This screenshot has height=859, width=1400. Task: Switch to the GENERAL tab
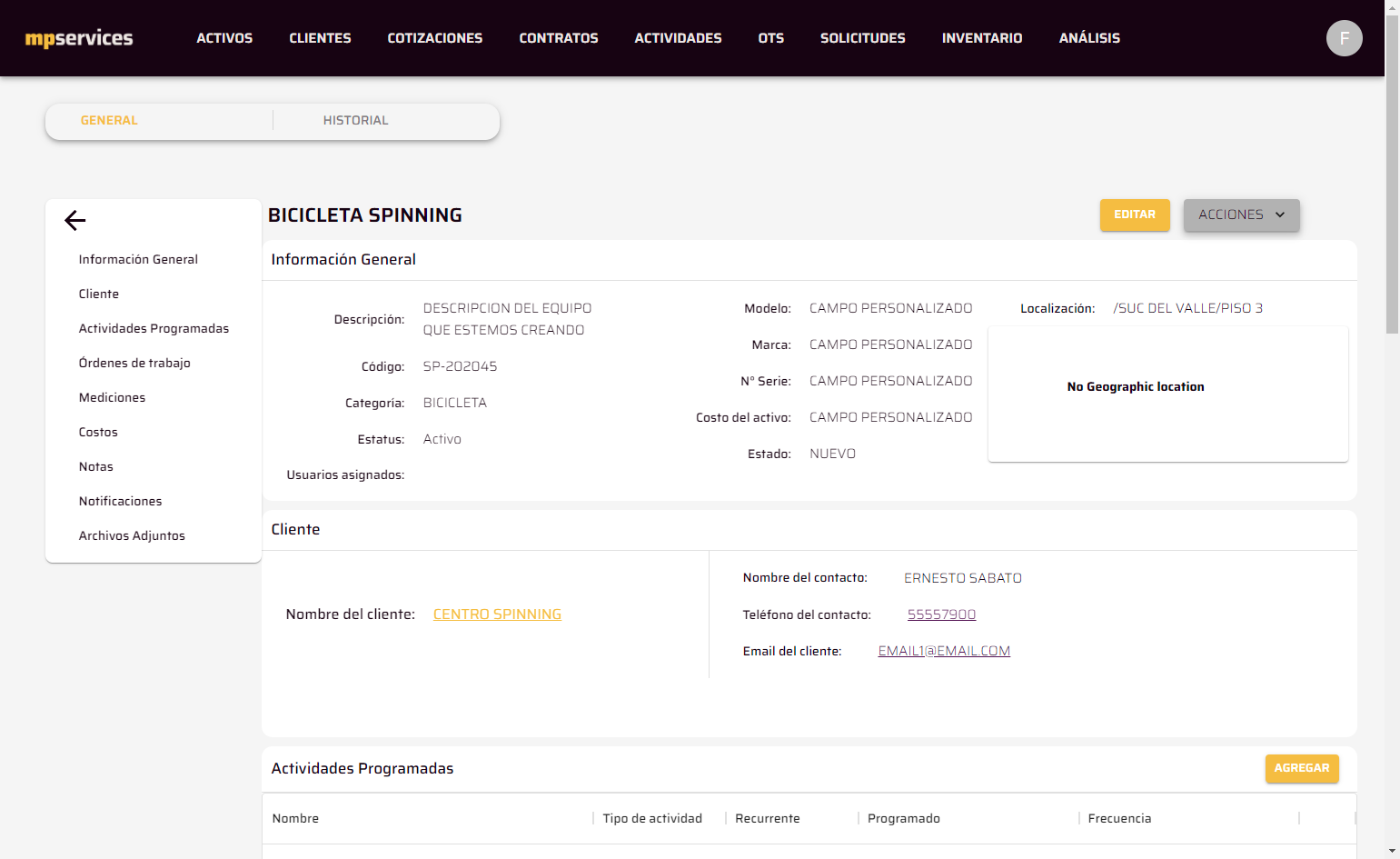coord(109,120)
